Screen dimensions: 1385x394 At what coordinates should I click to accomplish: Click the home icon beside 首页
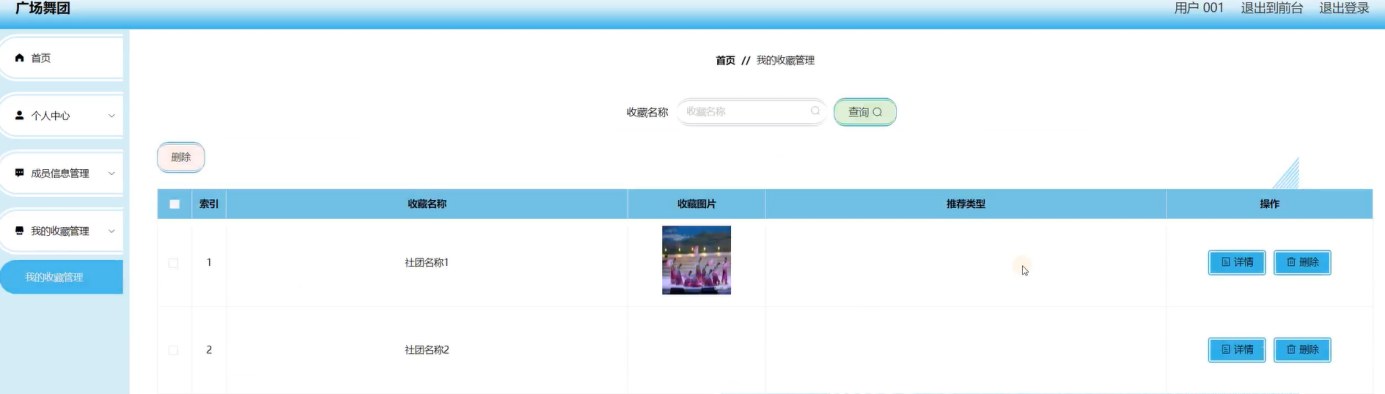[19, 58]
